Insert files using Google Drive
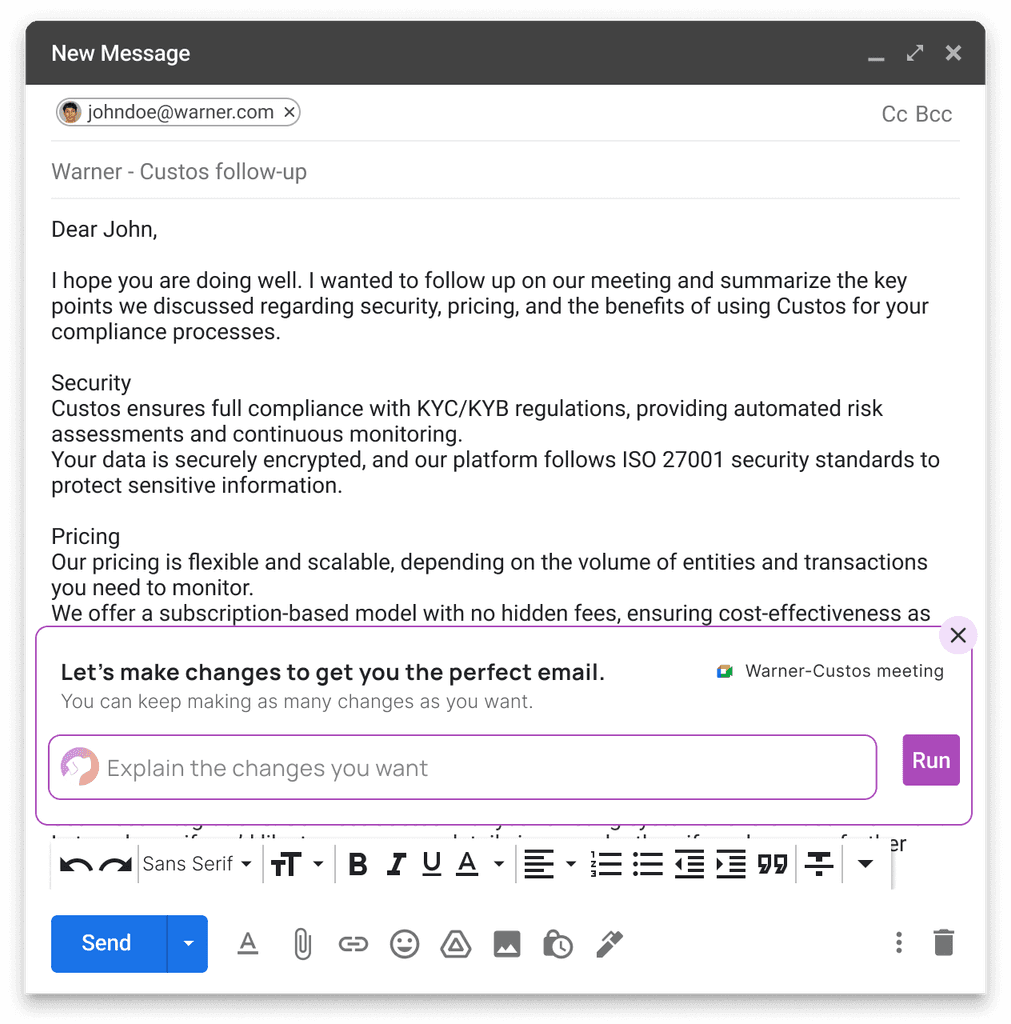The image size is (1011, 1024). [x=455, y=944]
